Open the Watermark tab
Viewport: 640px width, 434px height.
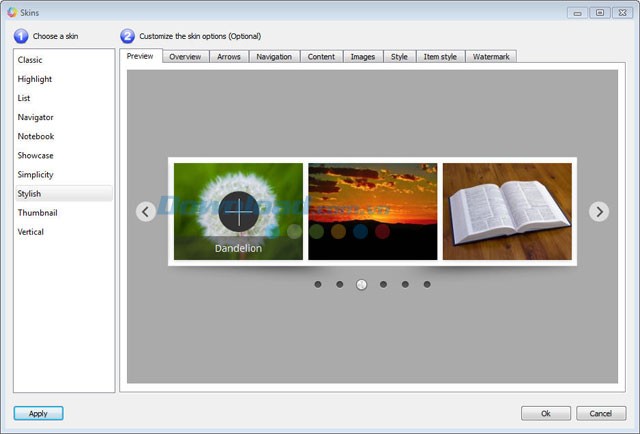click(x=491, y=57)
